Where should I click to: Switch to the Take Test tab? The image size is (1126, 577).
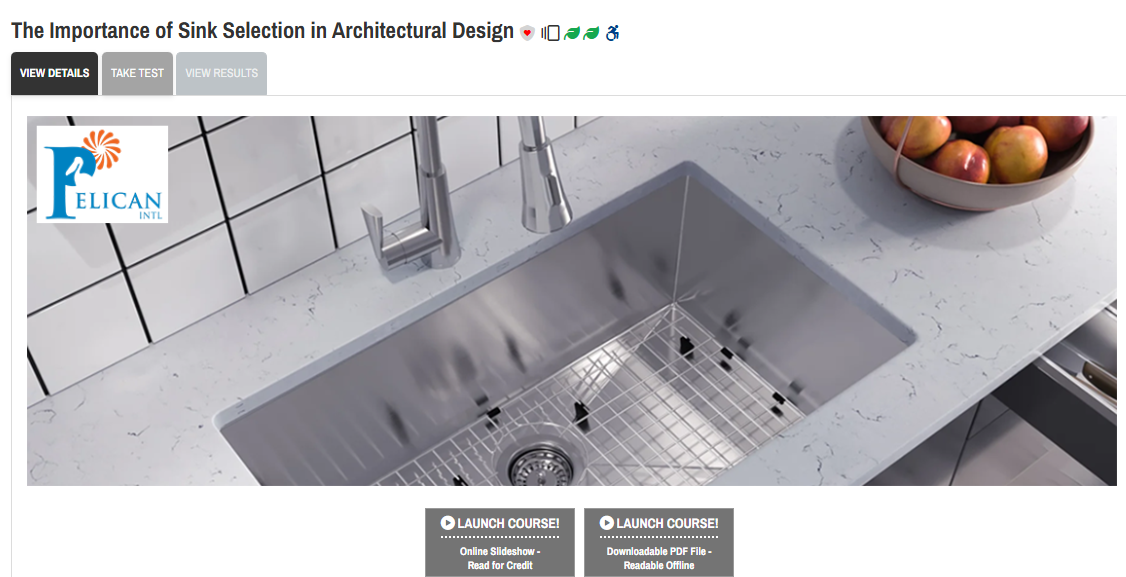coord(137,73)
